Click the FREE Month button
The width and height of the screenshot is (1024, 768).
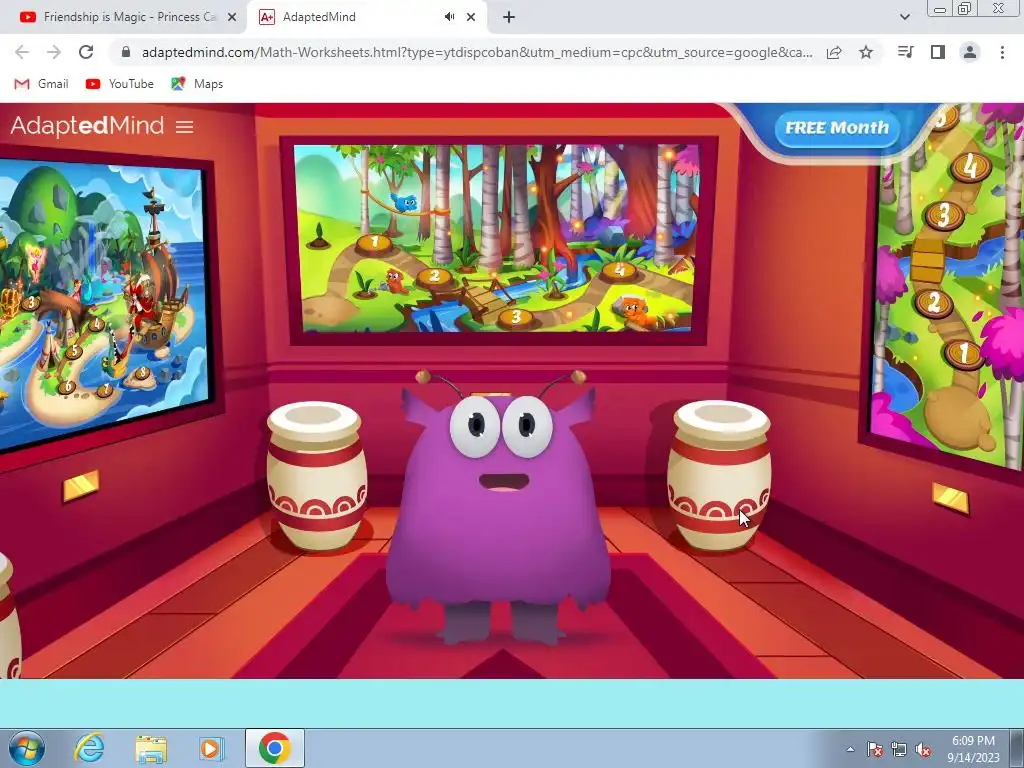[x=837, y=128]
